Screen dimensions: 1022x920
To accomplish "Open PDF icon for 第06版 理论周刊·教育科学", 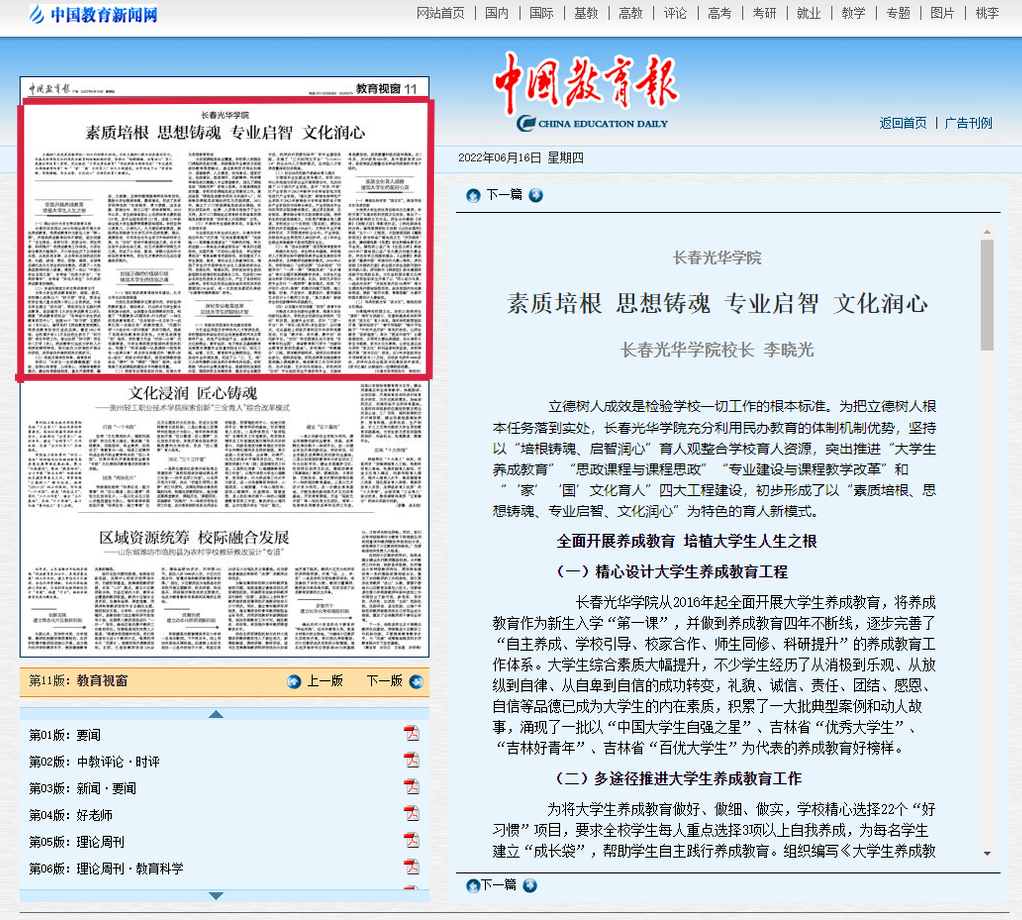I will click(411, 867).
